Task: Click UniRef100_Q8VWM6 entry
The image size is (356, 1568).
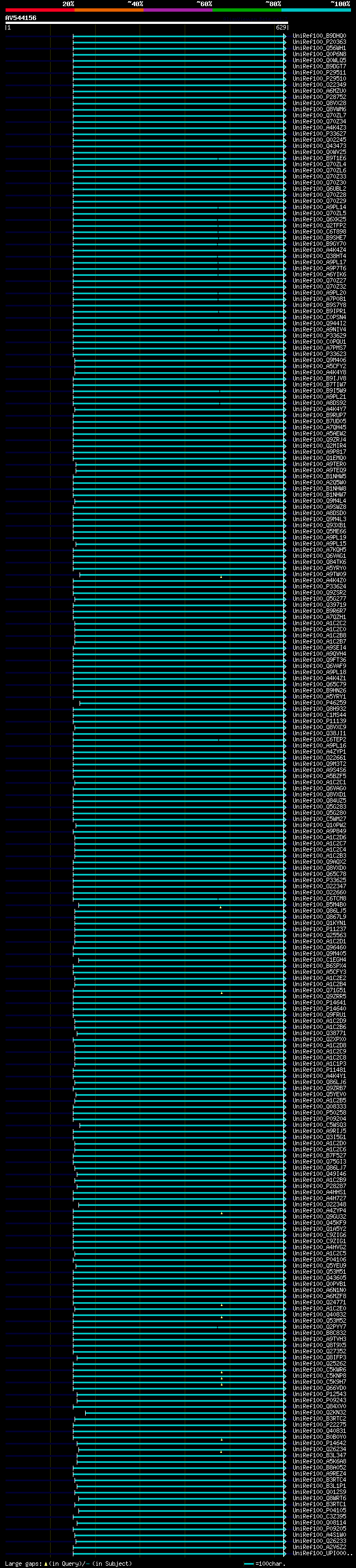Action: point(319,109)
